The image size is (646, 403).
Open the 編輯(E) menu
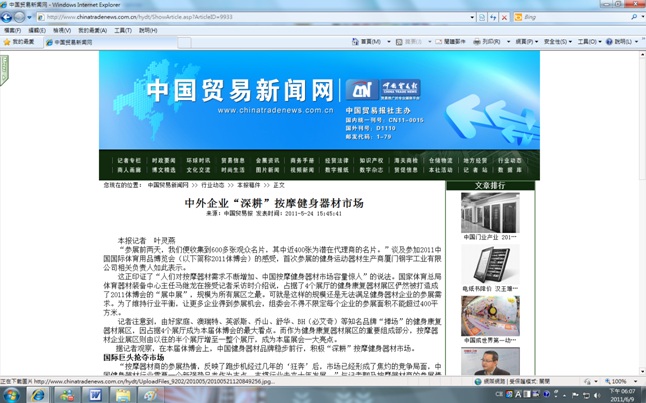click(x=37, y=30)
